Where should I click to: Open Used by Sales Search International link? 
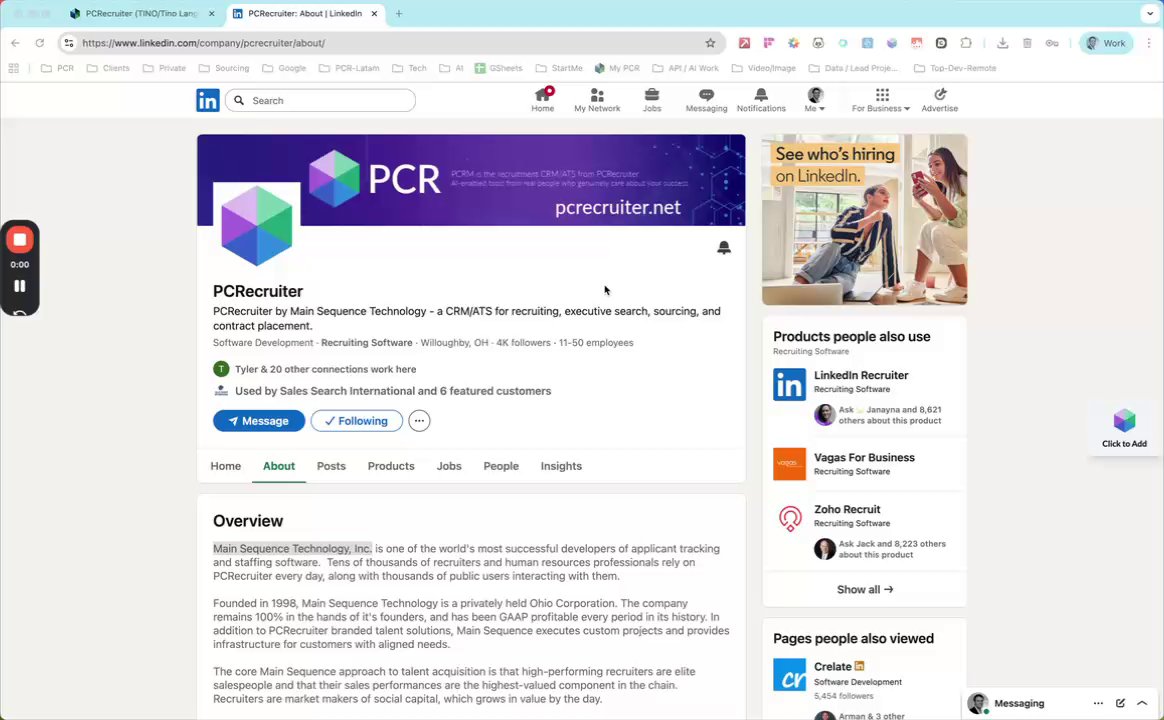393,391
